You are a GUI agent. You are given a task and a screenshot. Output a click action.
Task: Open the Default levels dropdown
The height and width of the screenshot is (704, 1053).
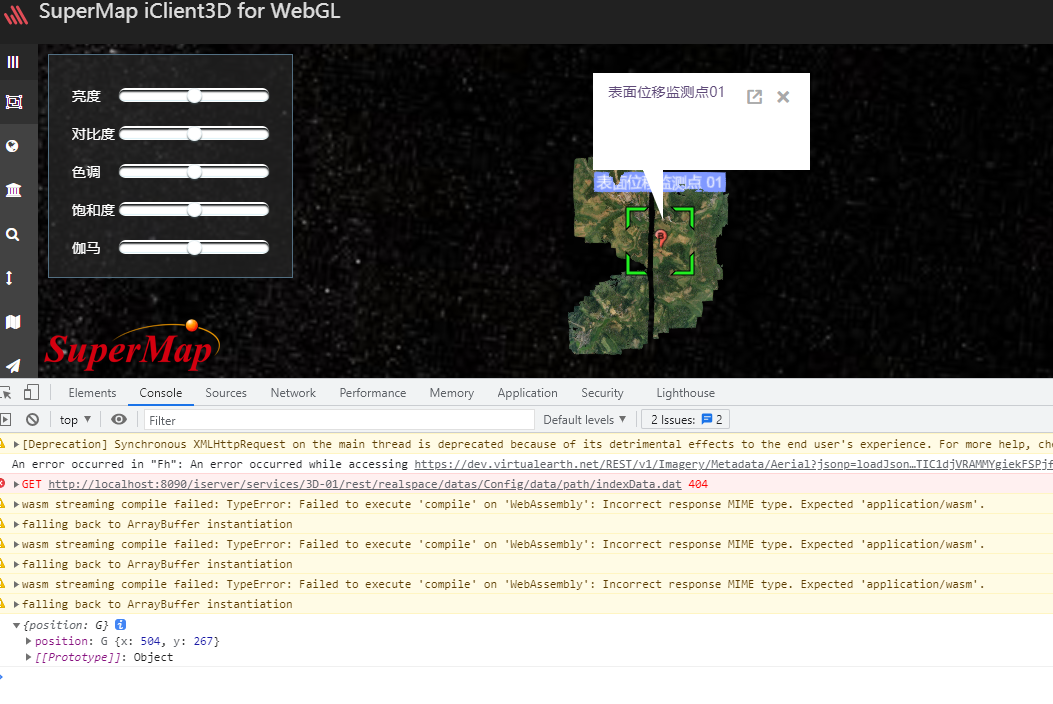tap(584, 420)
